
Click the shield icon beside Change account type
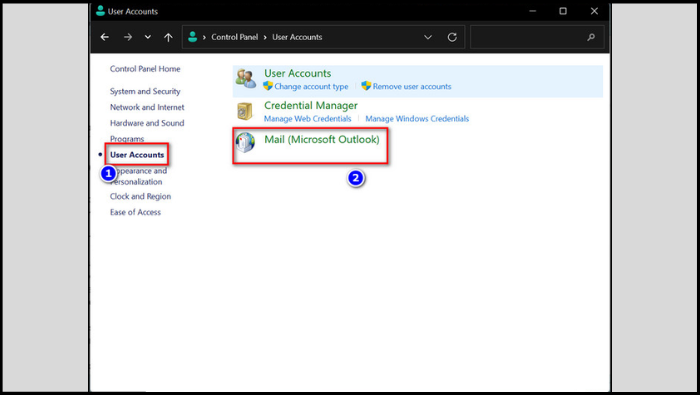click(268, 86)
